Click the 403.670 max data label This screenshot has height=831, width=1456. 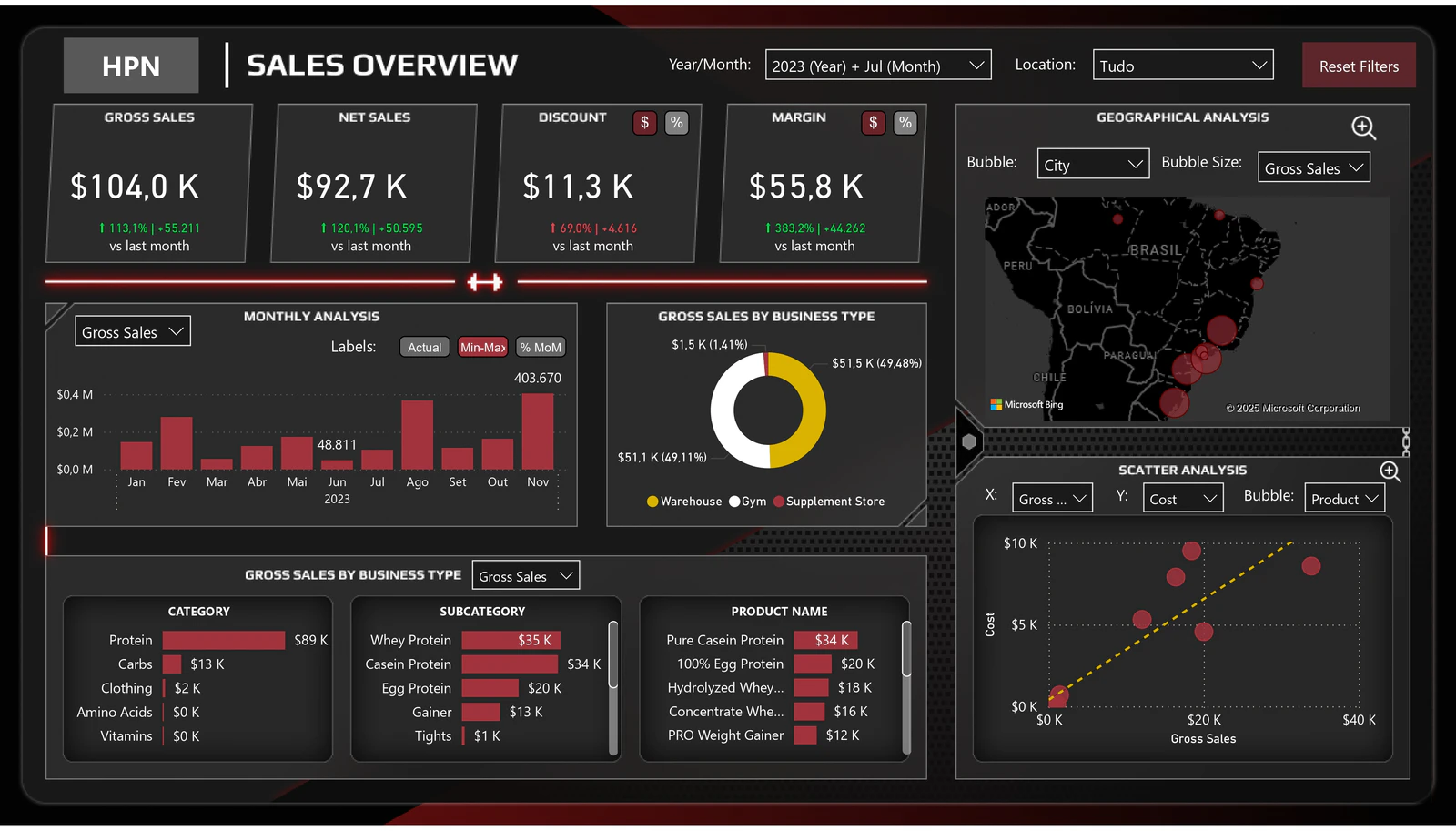(x=538, y=378)
